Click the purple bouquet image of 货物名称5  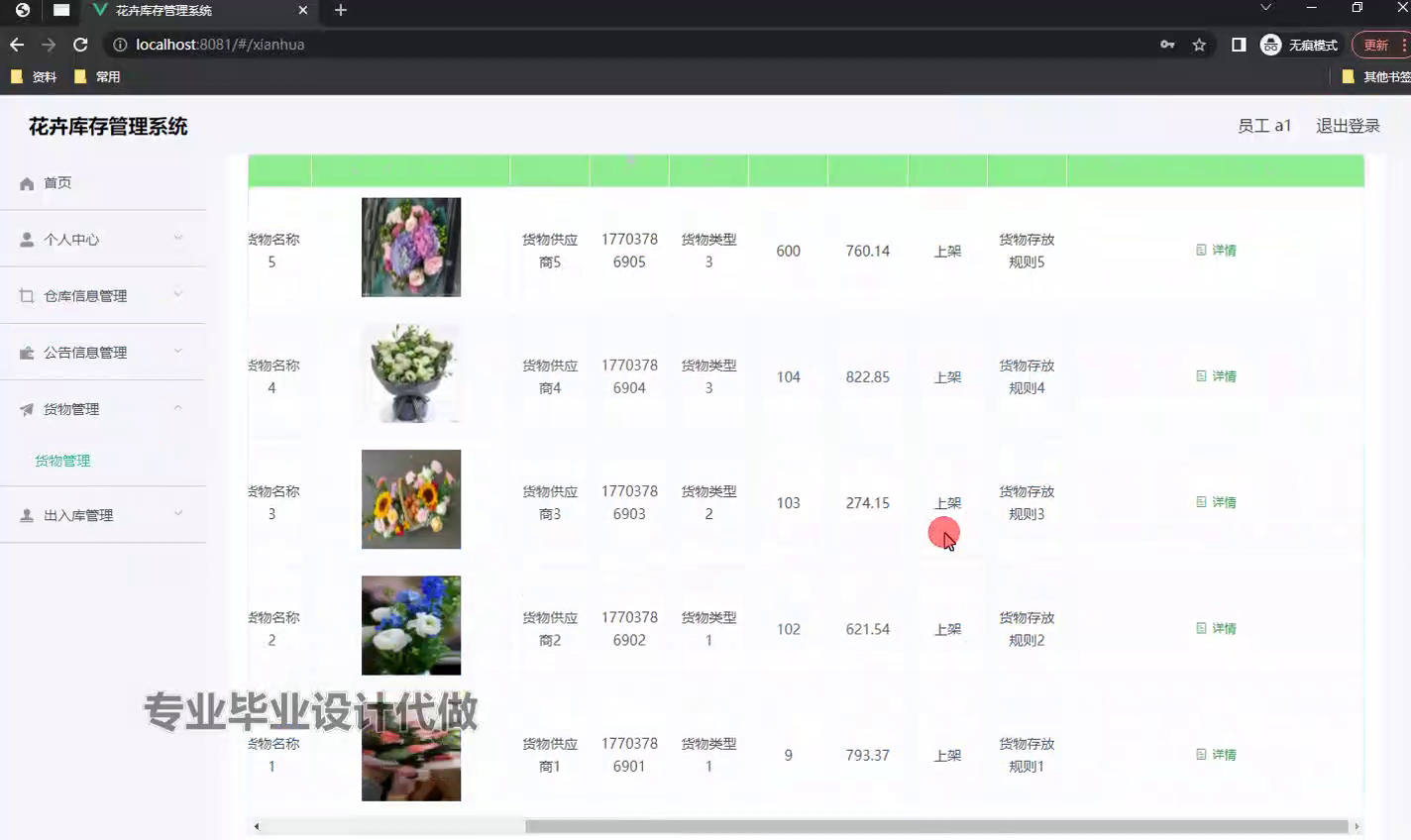coord(411,248)
